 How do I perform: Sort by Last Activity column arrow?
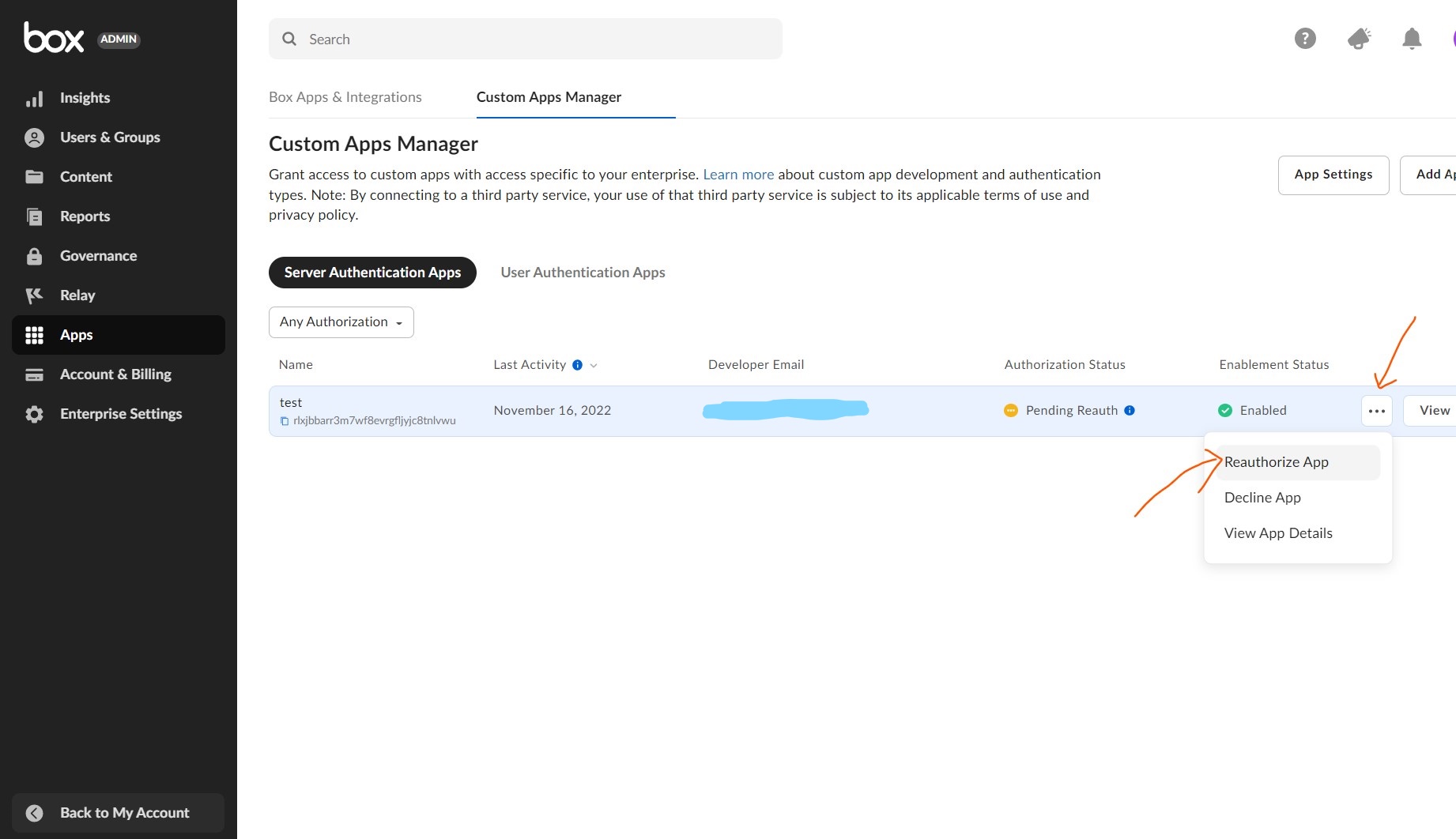click(x=594, y=365)
